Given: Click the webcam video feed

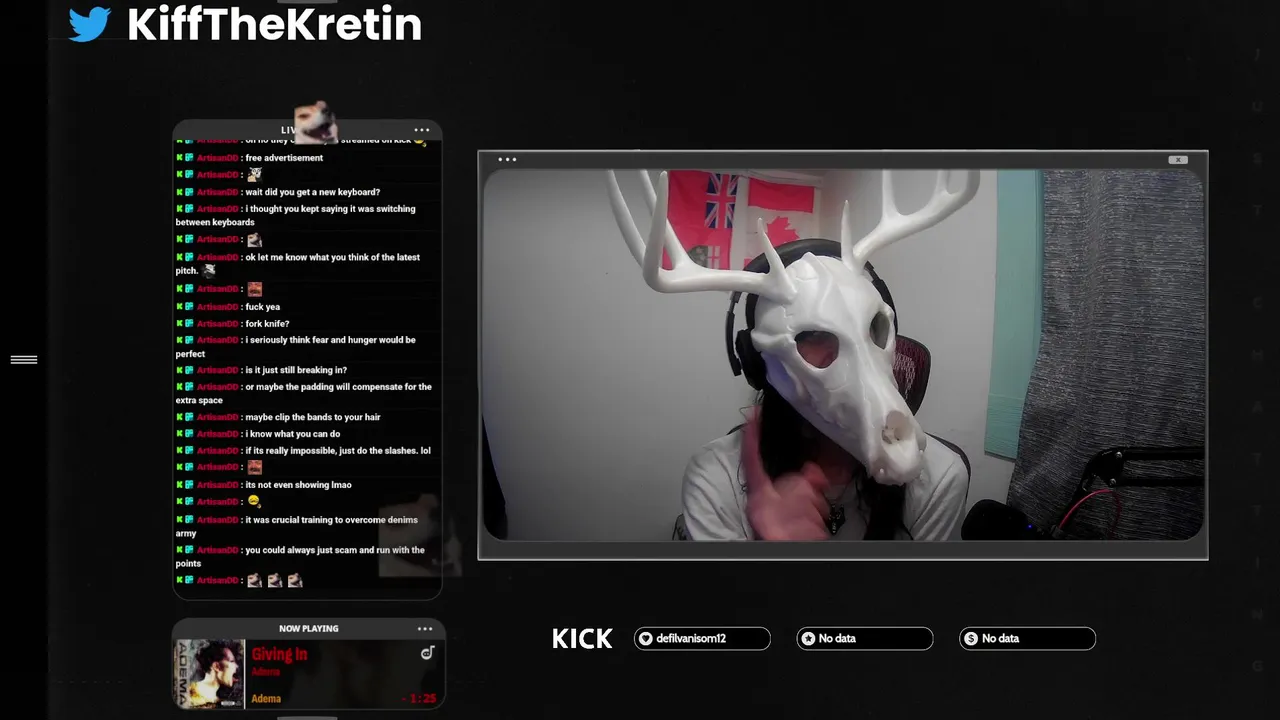Looking at the screenshot, I should (x=843, y=355).
